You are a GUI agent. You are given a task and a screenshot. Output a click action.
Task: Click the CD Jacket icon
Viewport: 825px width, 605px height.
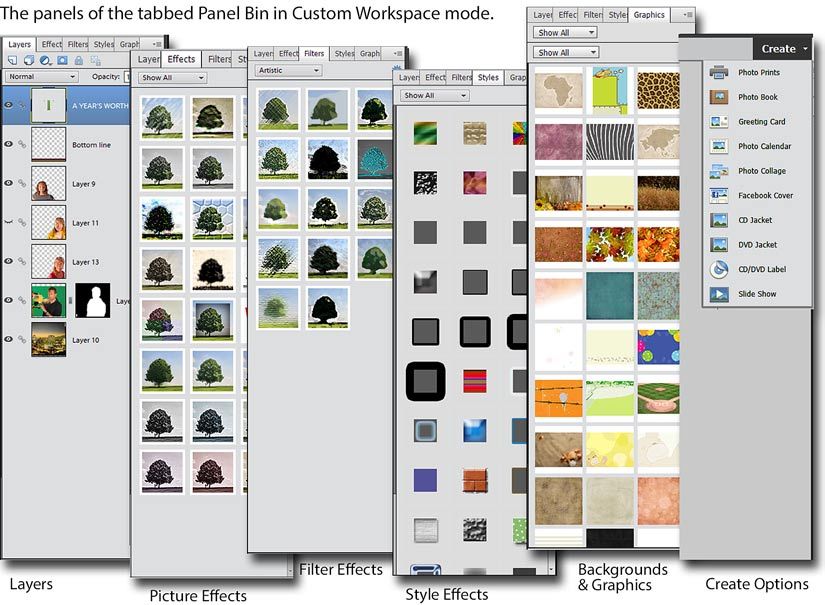pos(719,220)
